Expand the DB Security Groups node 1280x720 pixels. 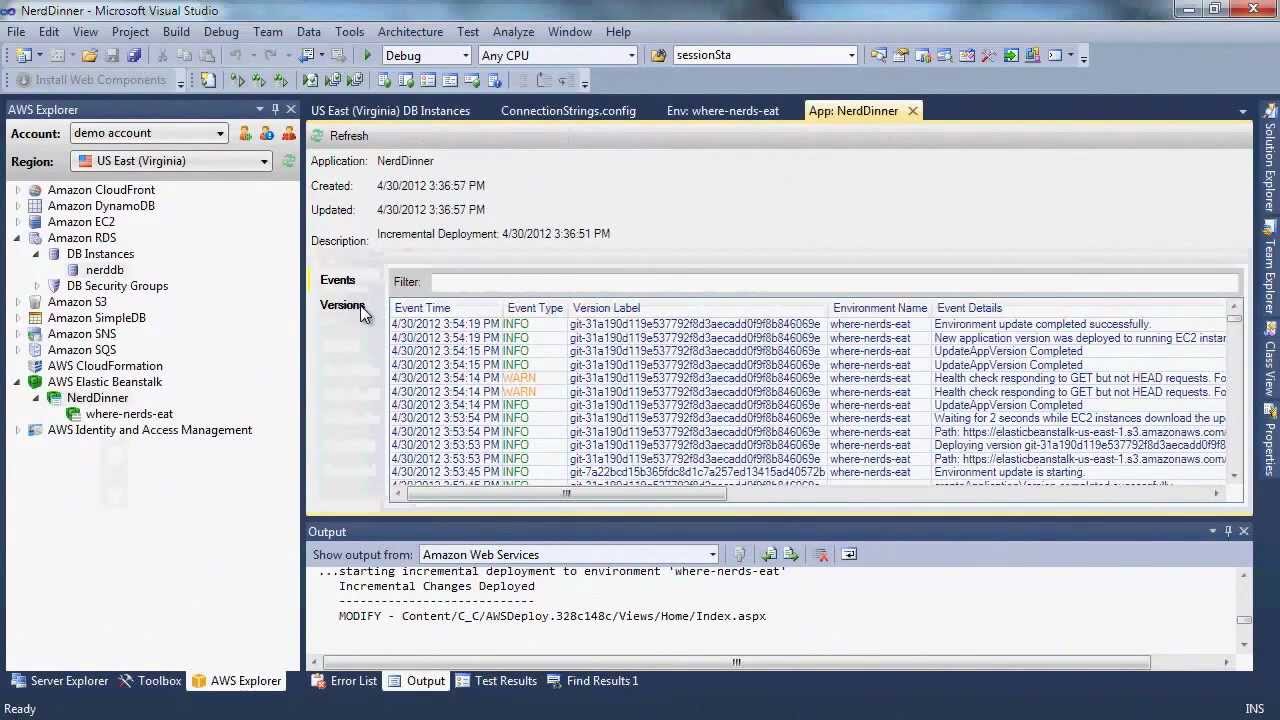click(36, 286)
